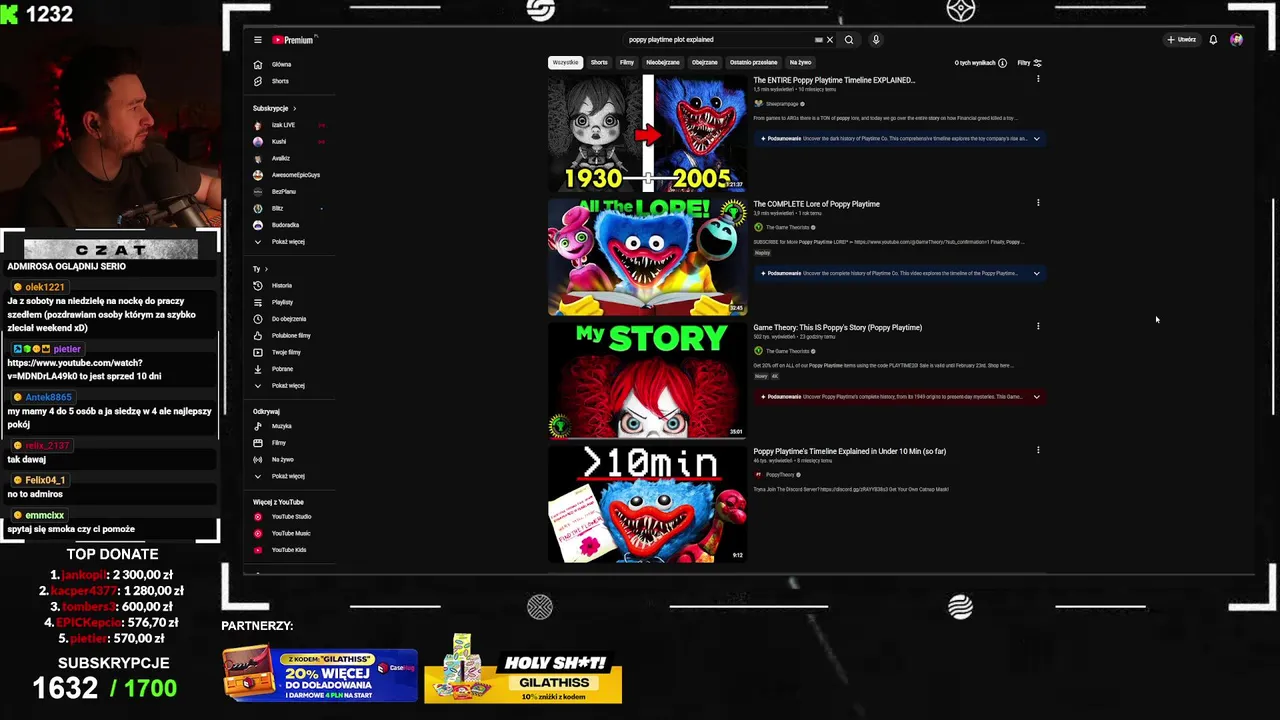The height and width of the screenshot is (720, 1280).
Task: Click the All The LORE thumbnail
Action: 647,257
